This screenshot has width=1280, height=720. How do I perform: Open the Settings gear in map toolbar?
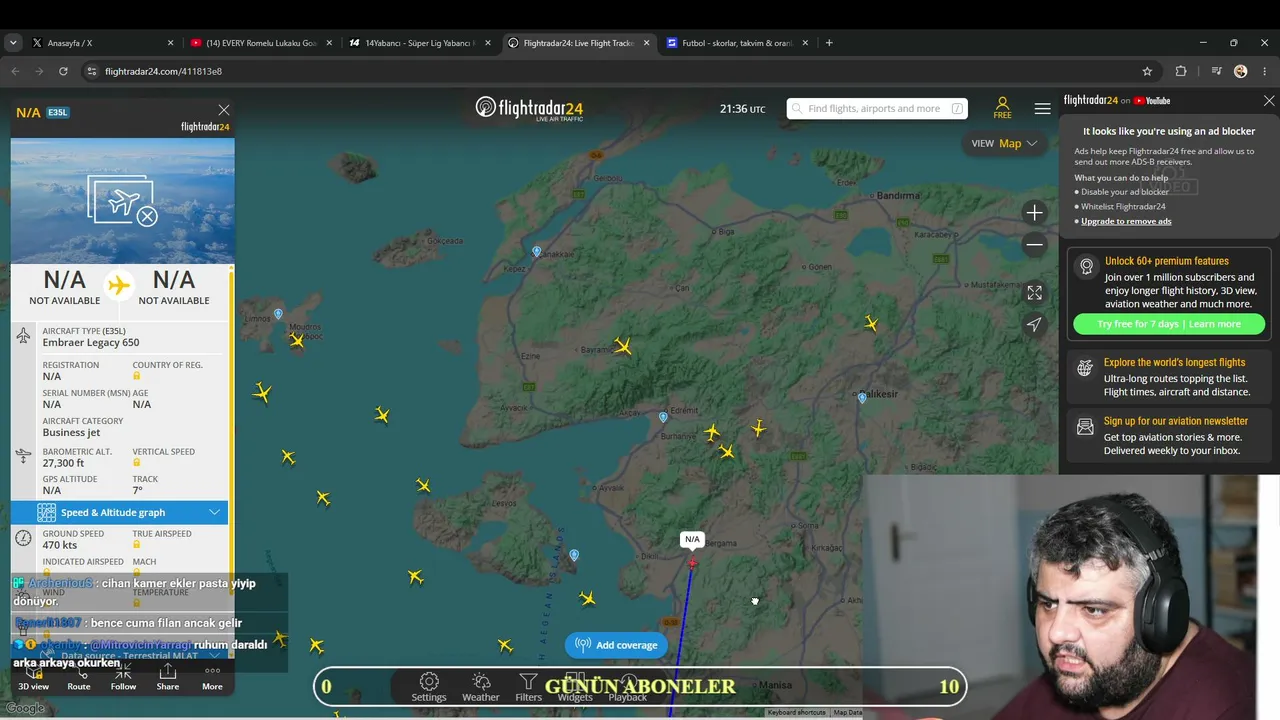[429, 687]
